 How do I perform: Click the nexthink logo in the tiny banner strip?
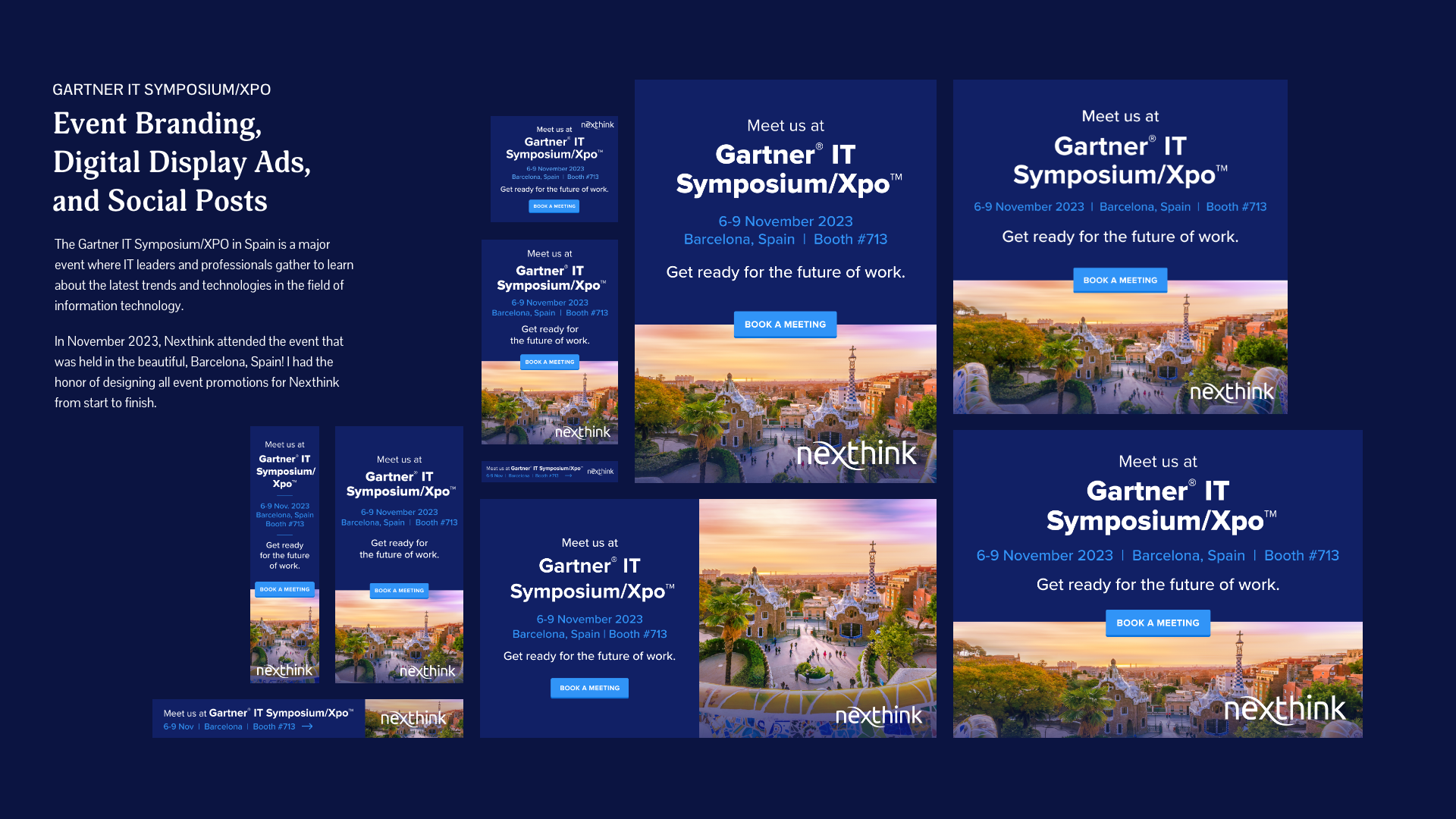601,472
